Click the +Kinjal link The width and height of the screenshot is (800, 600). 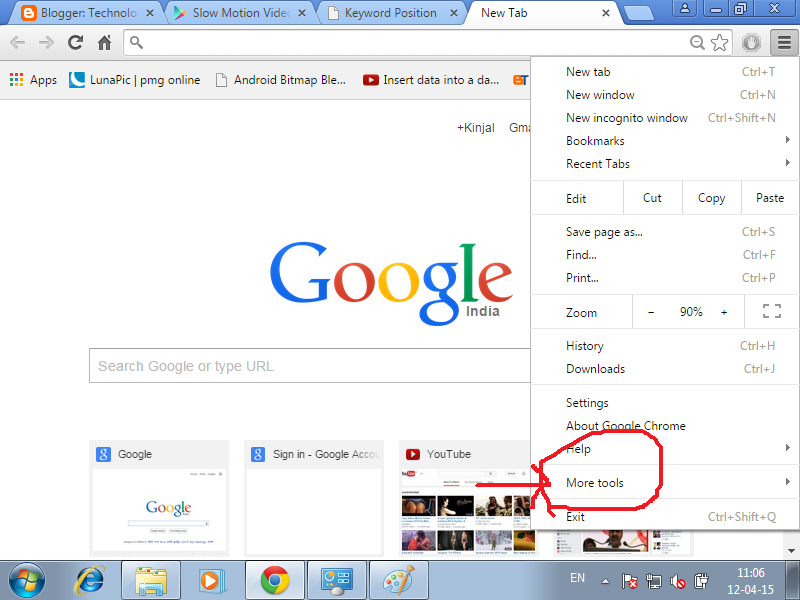476,128
